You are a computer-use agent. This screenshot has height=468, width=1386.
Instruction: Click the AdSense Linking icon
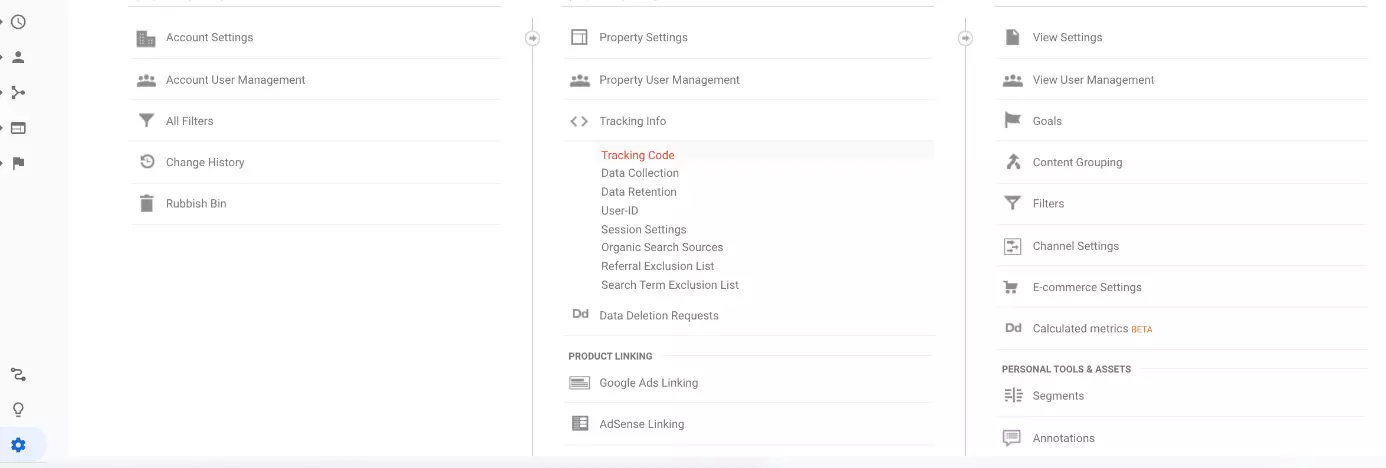[580, 424]
